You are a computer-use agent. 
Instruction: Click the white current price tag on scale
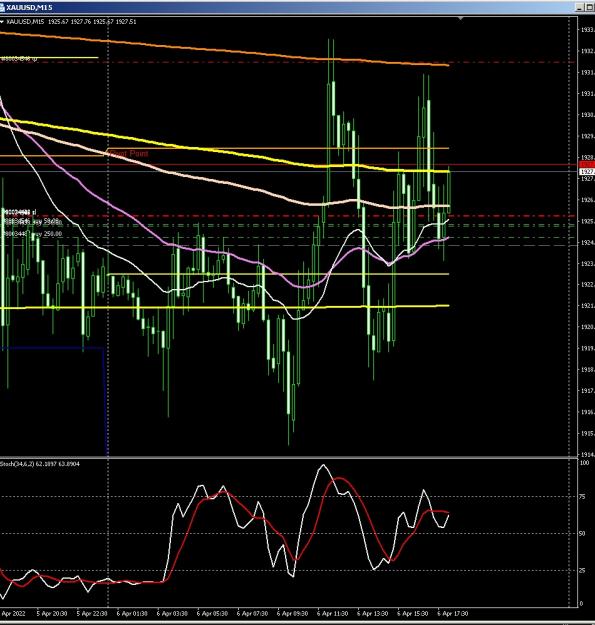(587, 171)
